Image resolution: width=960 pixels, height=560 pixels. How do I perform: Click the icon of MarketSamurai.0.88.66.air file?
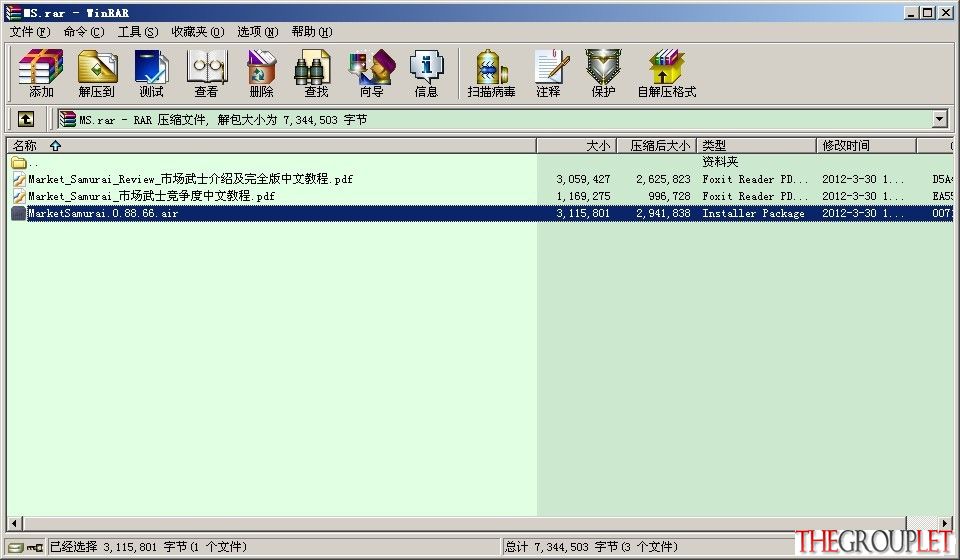pos(18,213)
